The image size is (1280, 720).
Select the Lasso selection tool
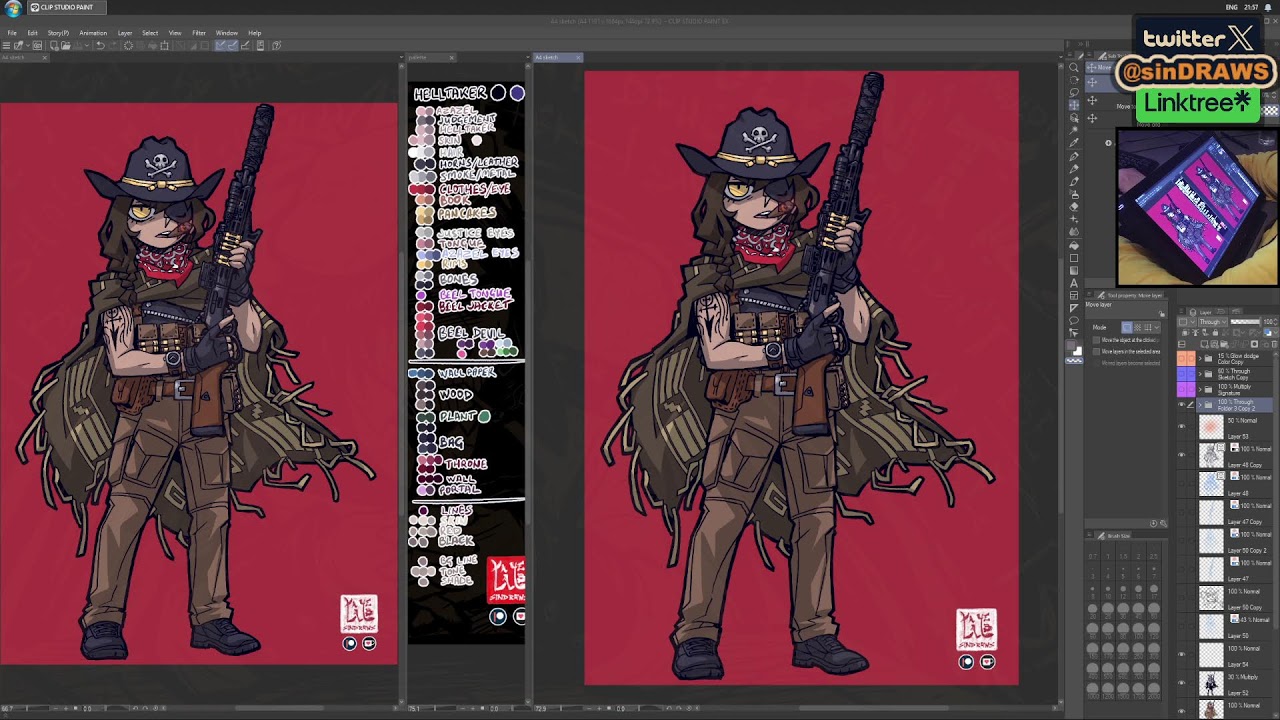pos(1074,93)
